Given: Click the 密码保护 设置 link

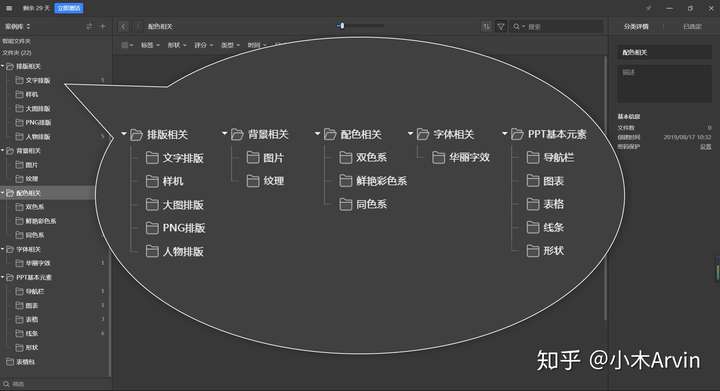Looking at the screenshot, I should [x=706, y=147].
